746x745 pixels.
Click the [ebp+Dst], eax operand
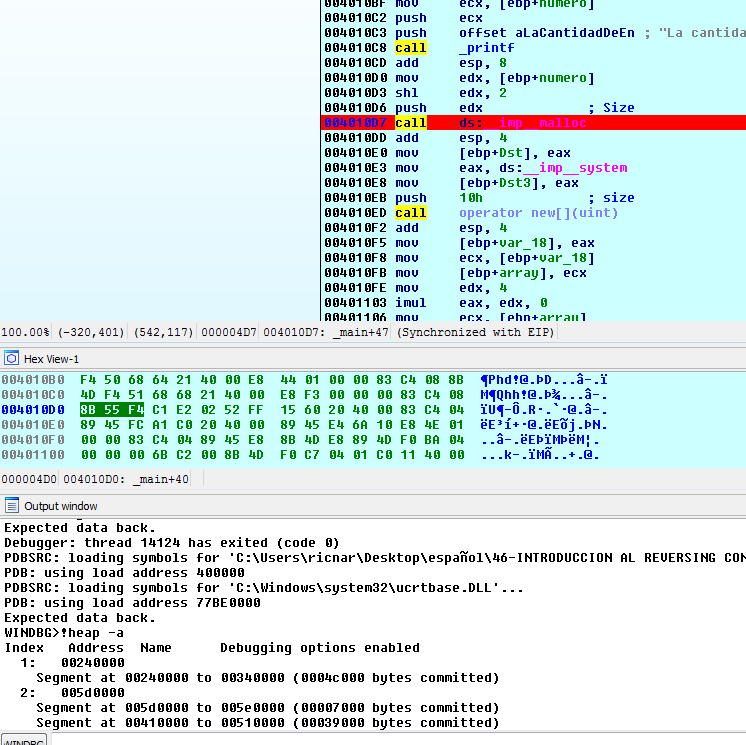point(515,153)
